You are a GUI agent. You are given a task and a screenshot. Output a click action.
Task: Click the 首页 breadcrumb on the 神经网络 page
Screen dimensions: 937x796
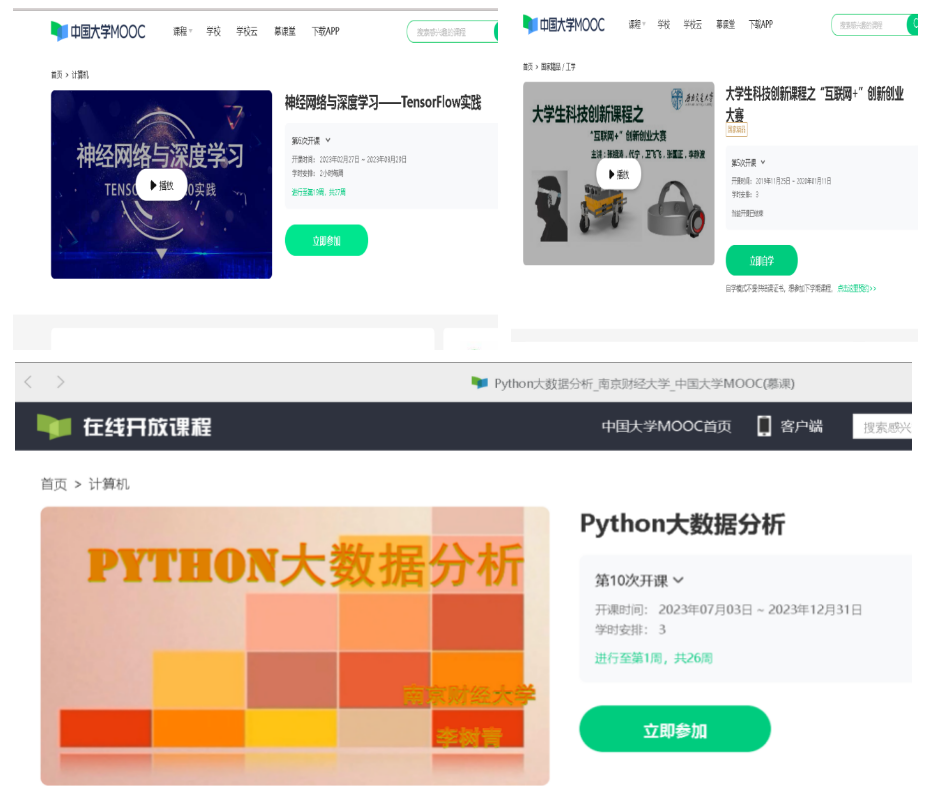56,75
